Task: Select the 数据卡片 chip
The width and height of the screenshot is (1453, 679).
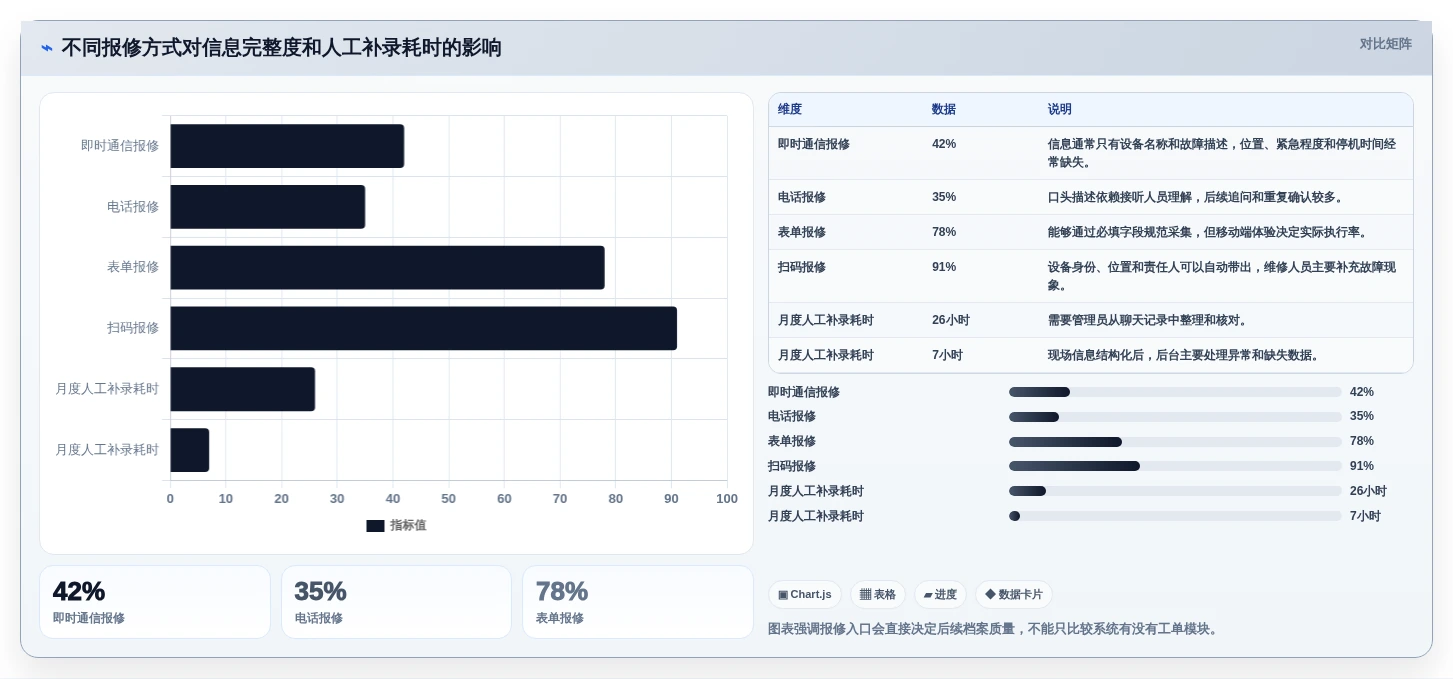Action: coord(1014,594)
